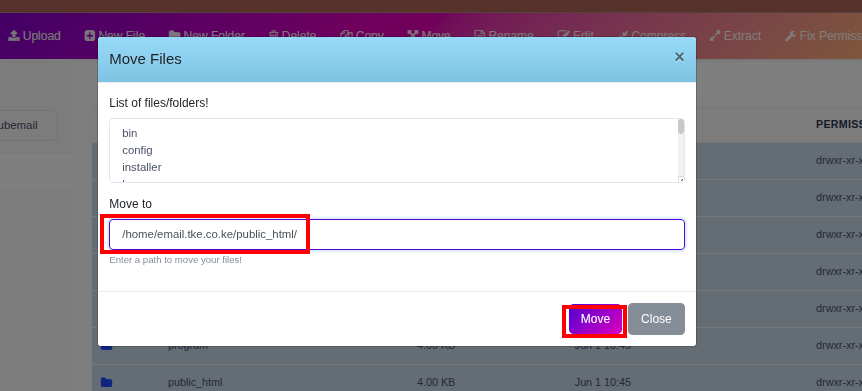Click the list box scrollbar thumb
The width and height of the screenshot is (862, 391).
[681, 126]
